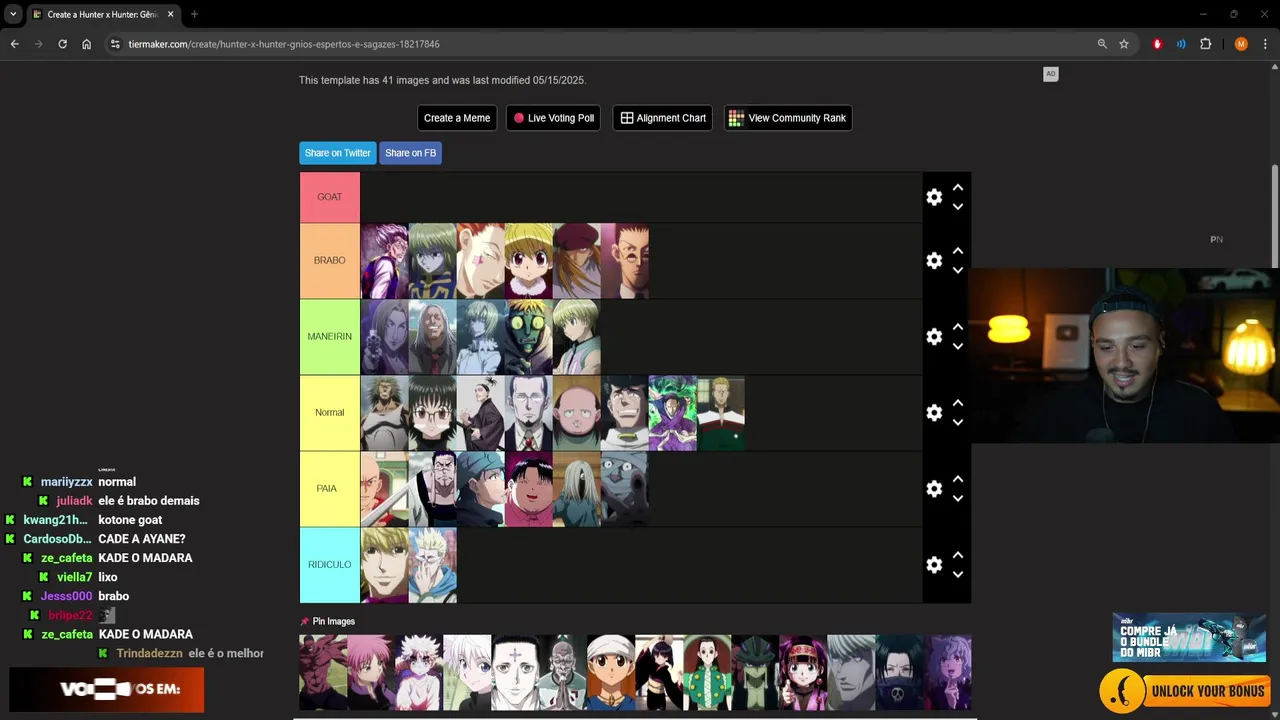Select the pink-haired Machi thumbnail in pool
1280x720 pixels.
[371, 672]
